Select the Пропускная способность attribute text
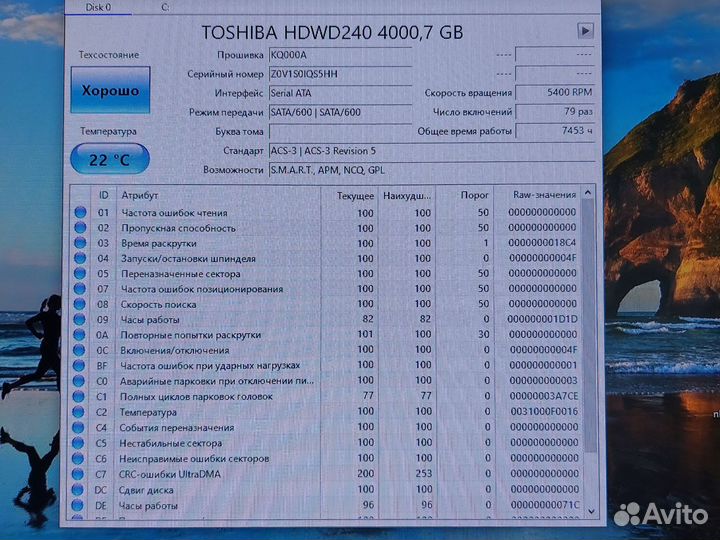The height and width of the screenshot is (540, 720). click(178, 228)
